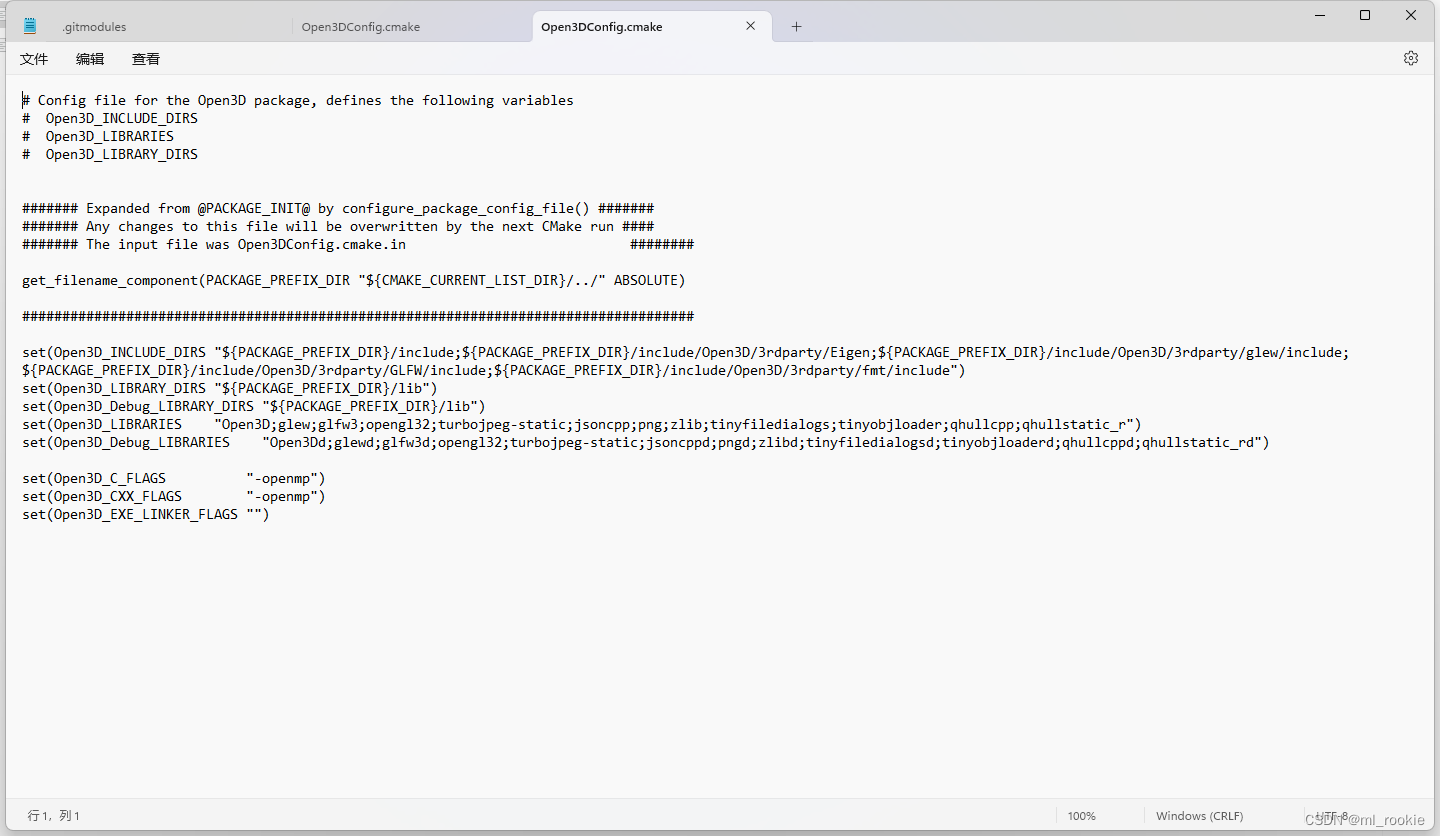Click the set(Open3D_LIBRARY_DIRS line
This screenshot has width=1440, height=836.
[230, 388]
